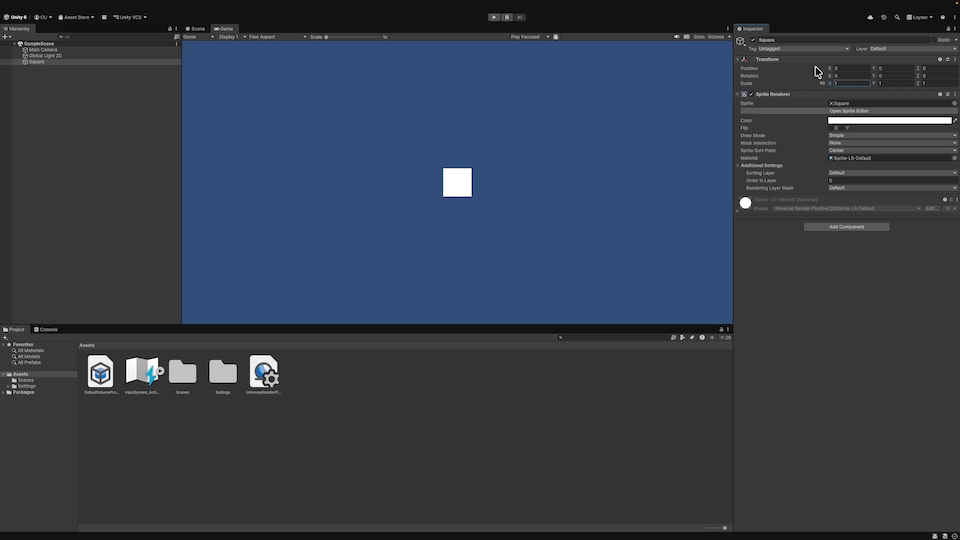960x540 pixels.
Task: Open the Inspector tab
Action: pos(751,29)
